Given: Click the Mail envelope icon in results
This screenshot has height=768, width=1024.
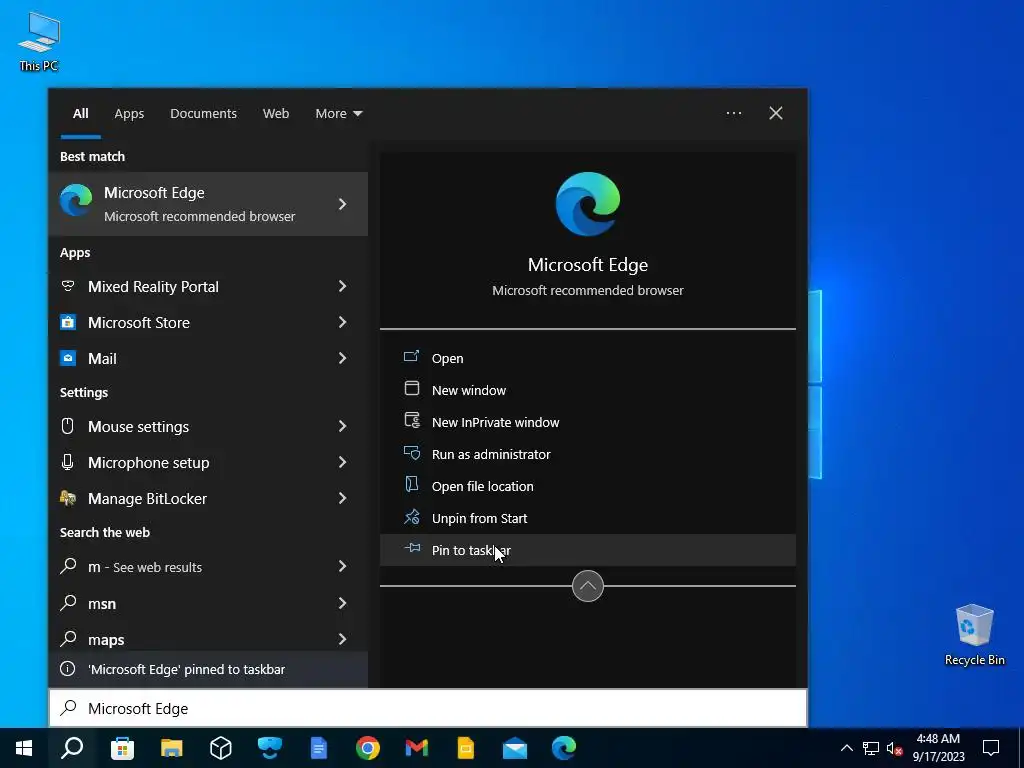Looking at the screenshot, I should [x=68, y=358].
